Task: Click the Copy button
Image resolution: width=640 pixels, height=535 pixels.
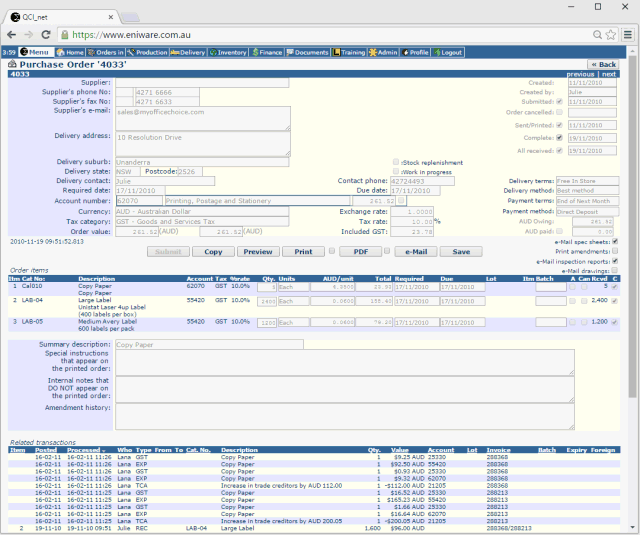Action: click(x=213, y=252)
